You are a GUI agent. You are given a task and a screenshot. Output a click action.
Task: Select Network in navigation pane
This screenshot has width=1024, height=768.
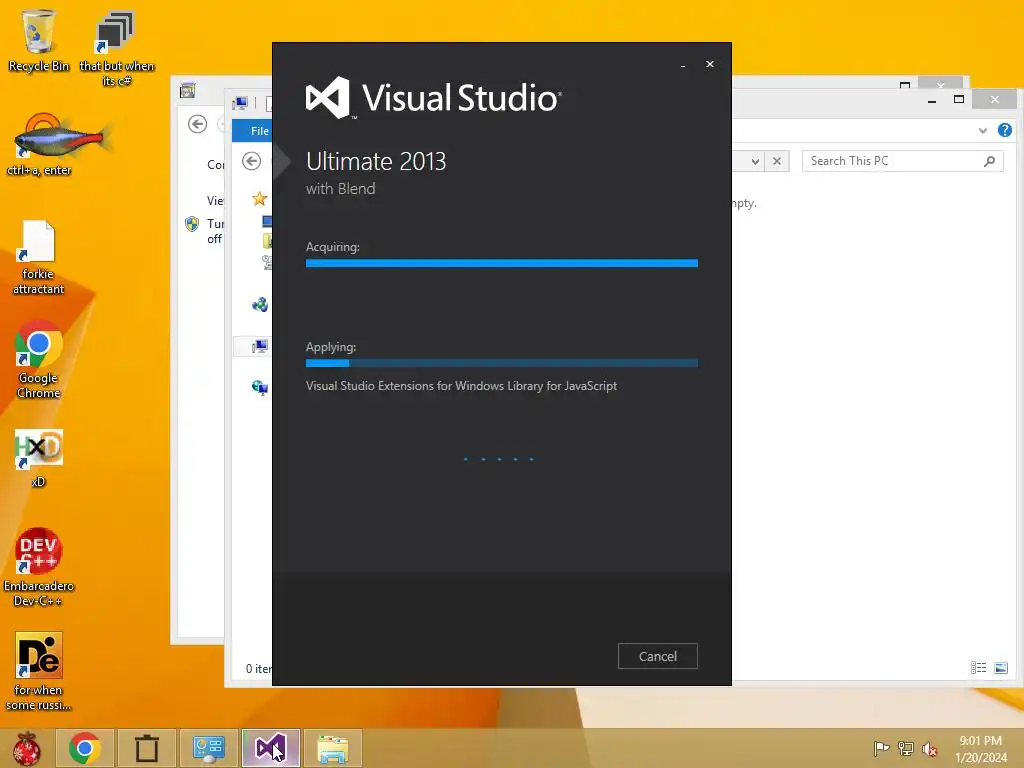260,387
